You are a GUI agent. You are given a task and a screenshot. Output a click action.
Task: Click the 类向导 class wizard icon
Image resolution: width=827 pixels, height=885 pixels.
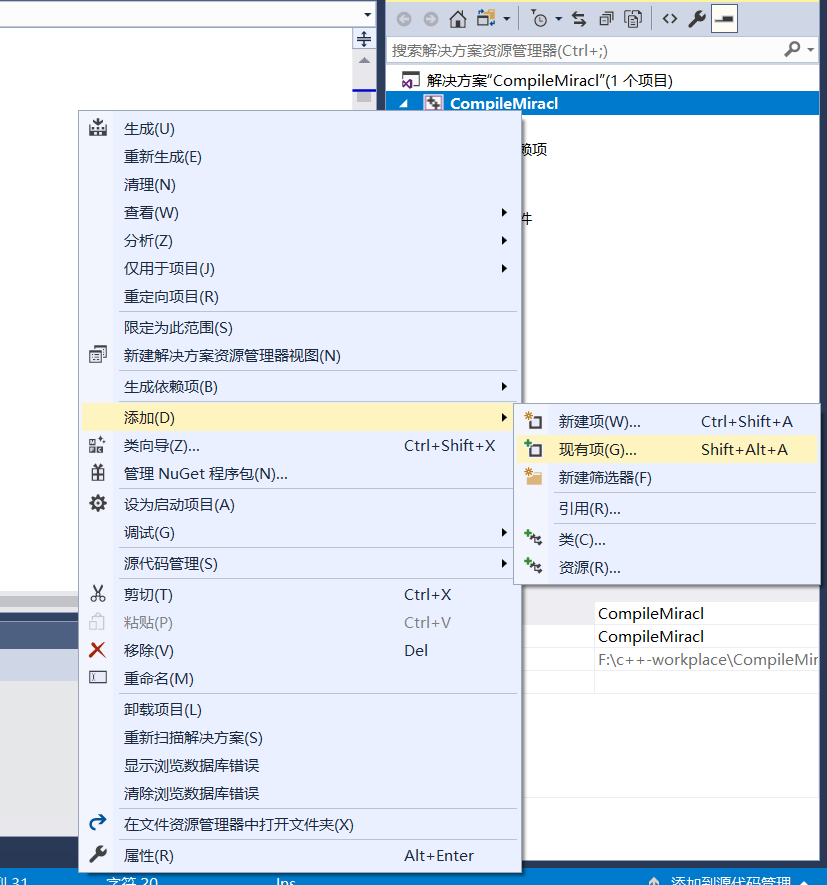point(97,444)
